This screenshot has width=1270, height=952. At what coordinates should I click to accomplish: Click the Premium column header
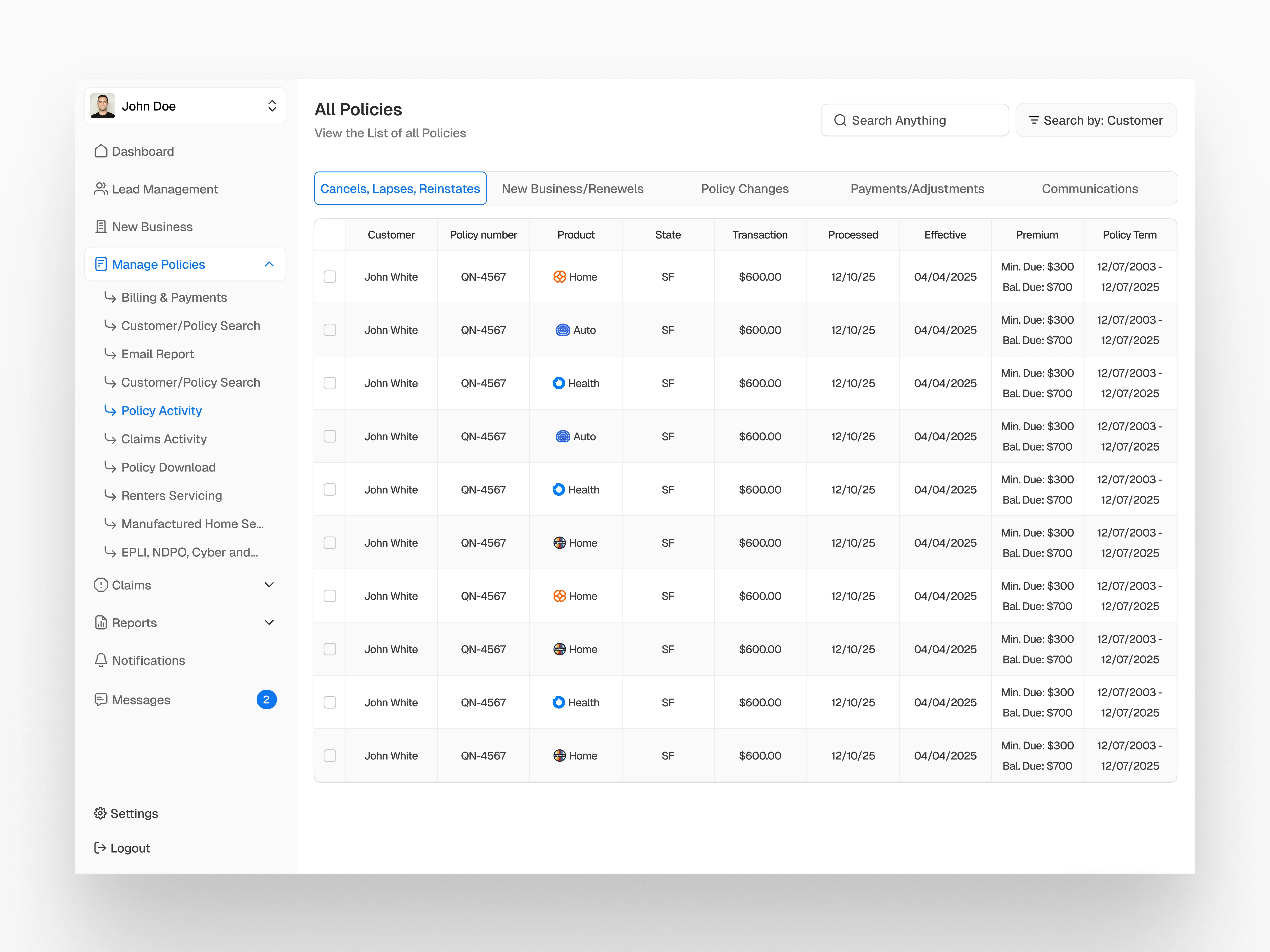pyautogui.click(x=1037, y=235)
